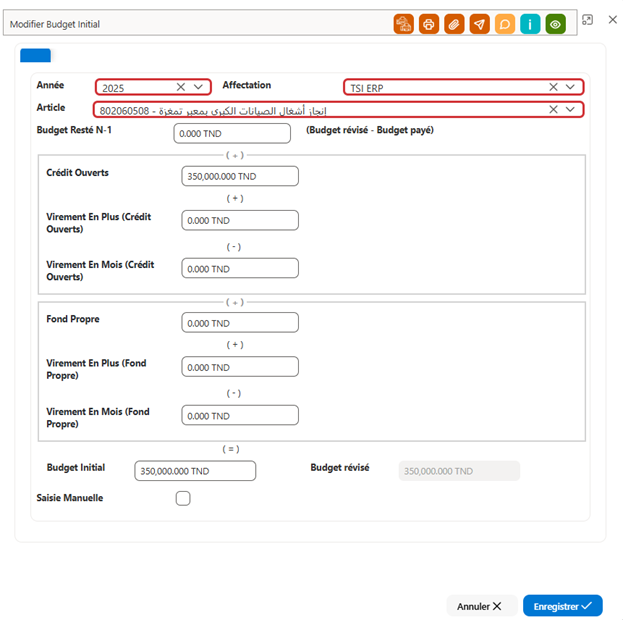The image size is (624, 621).
Task: Expand the Affectation dropdown list
Action: tap(570, 87)
